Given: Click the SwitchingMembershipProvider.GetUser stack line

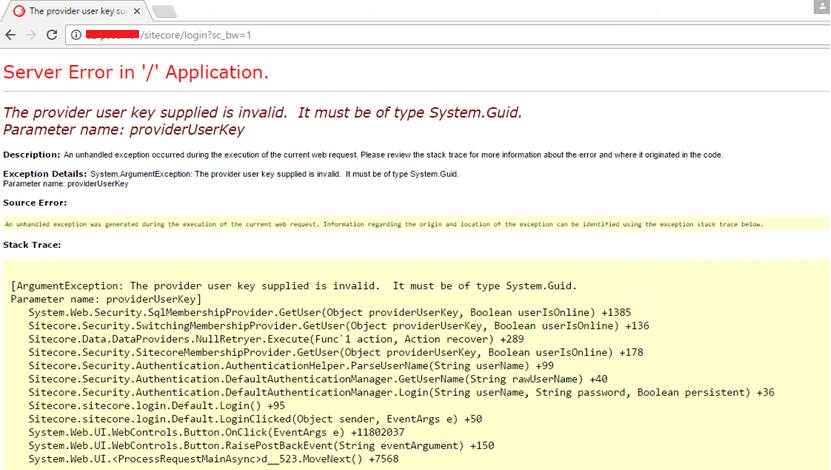Looking at the screenshot, I should (339, 326).
